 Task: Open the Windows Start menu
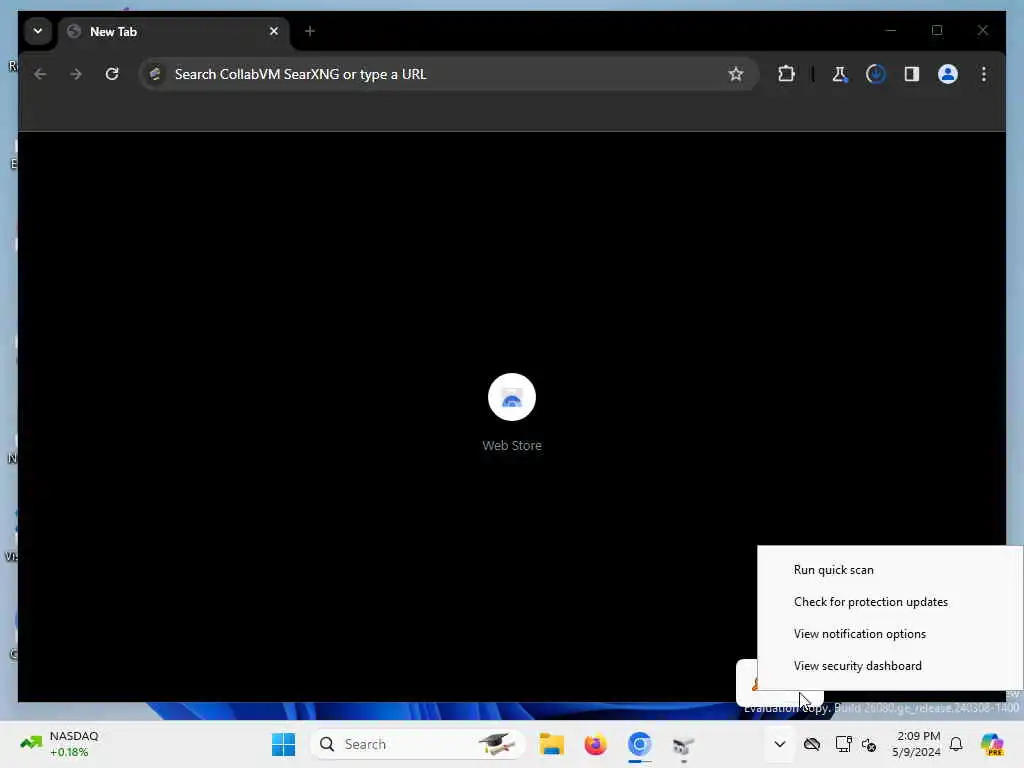[x=283, y=744]
